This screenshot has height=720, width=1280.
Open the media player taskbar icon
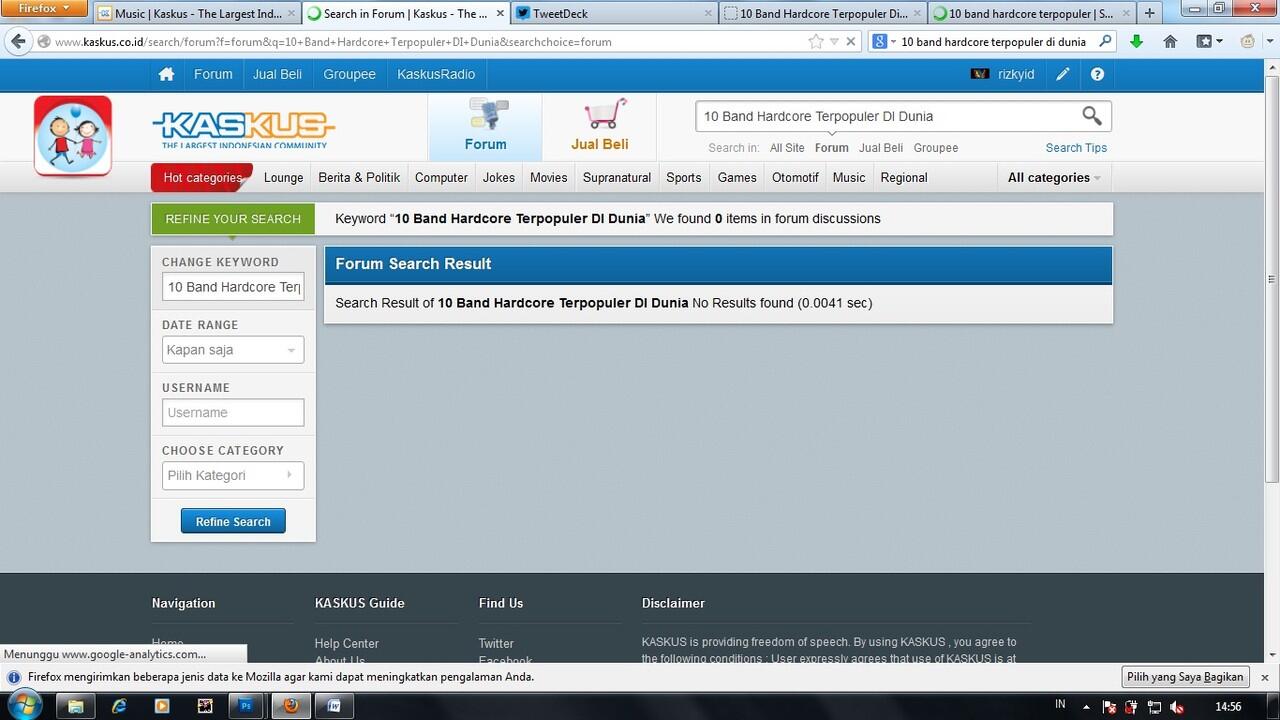point(162,706)
